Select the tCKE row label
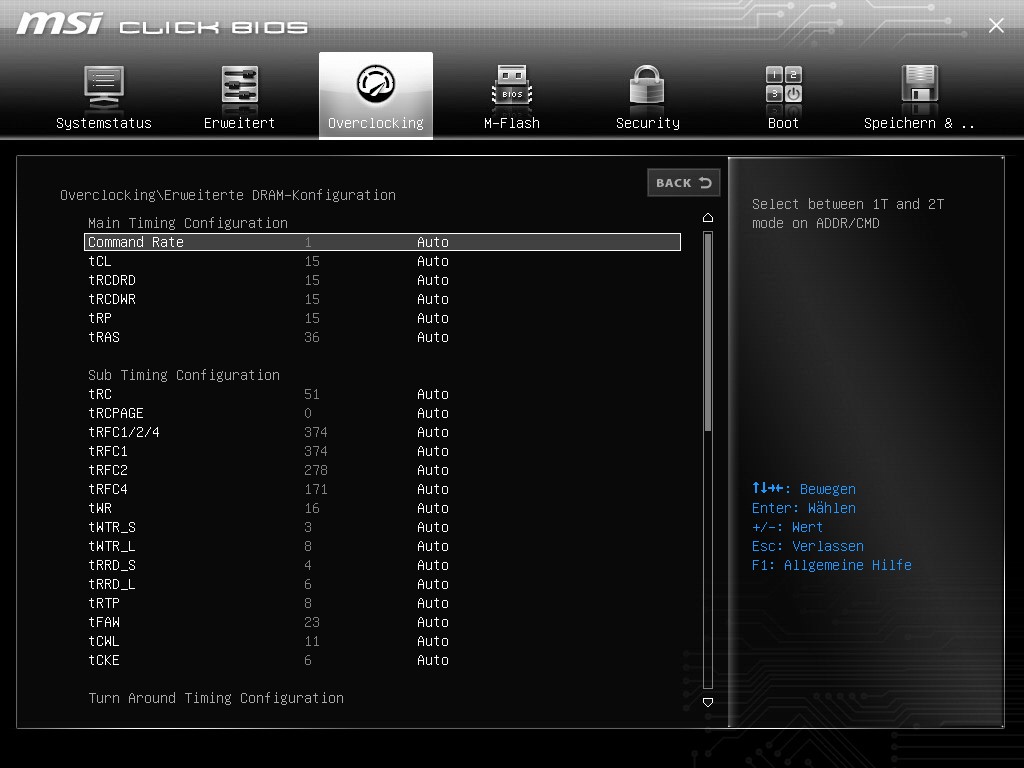 pyautogui.click(x=104, y=660)
